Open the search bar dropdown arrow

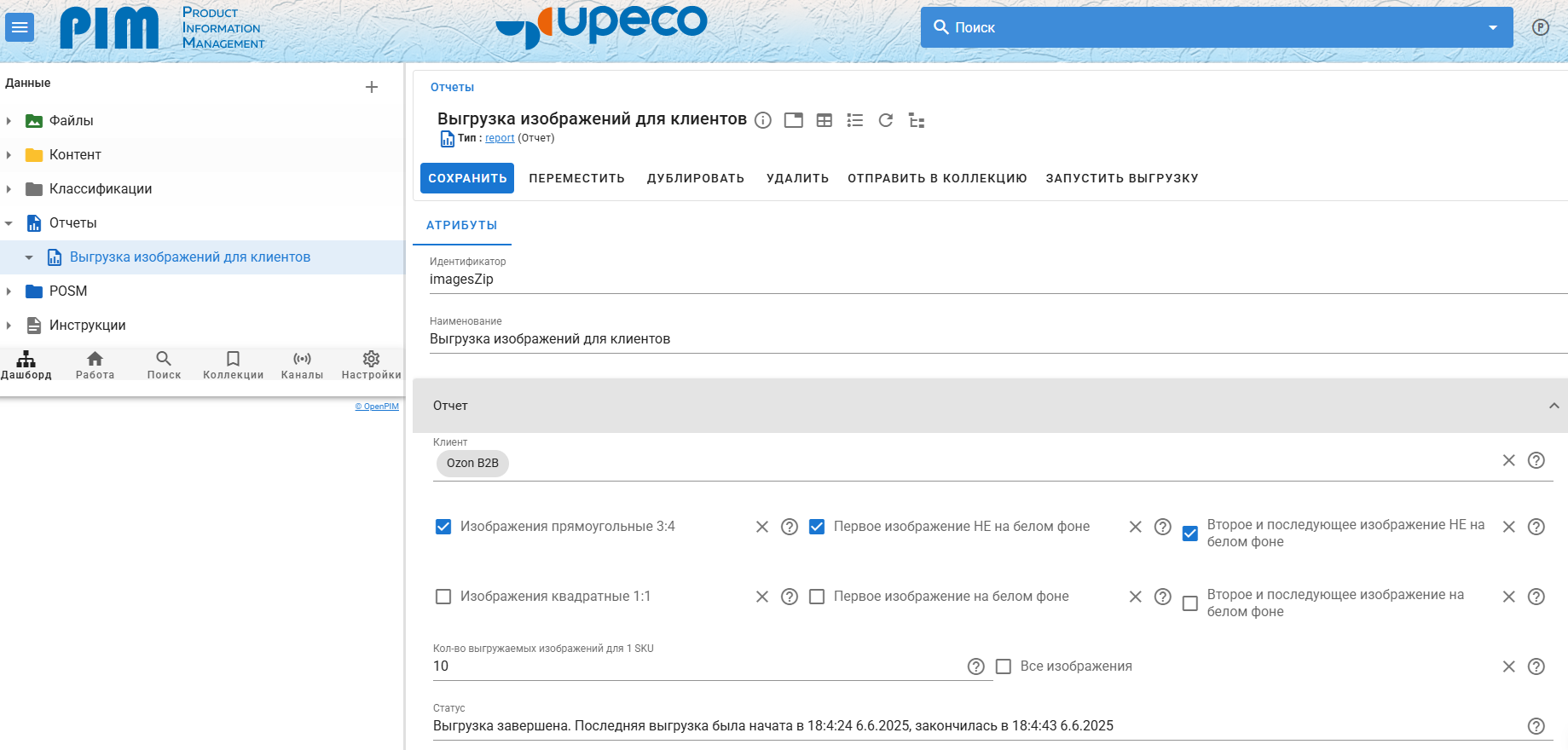[1493, 27]
